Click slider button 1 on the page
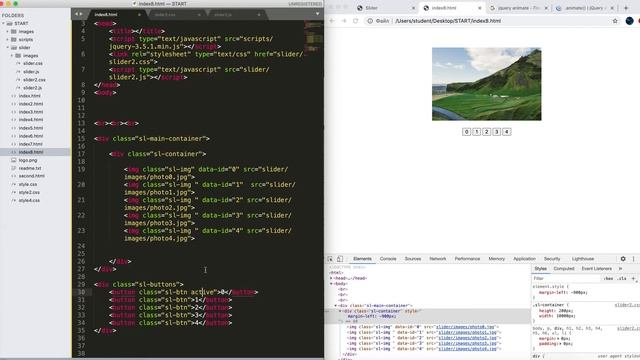The image size is (640, 360). (476, 132)
